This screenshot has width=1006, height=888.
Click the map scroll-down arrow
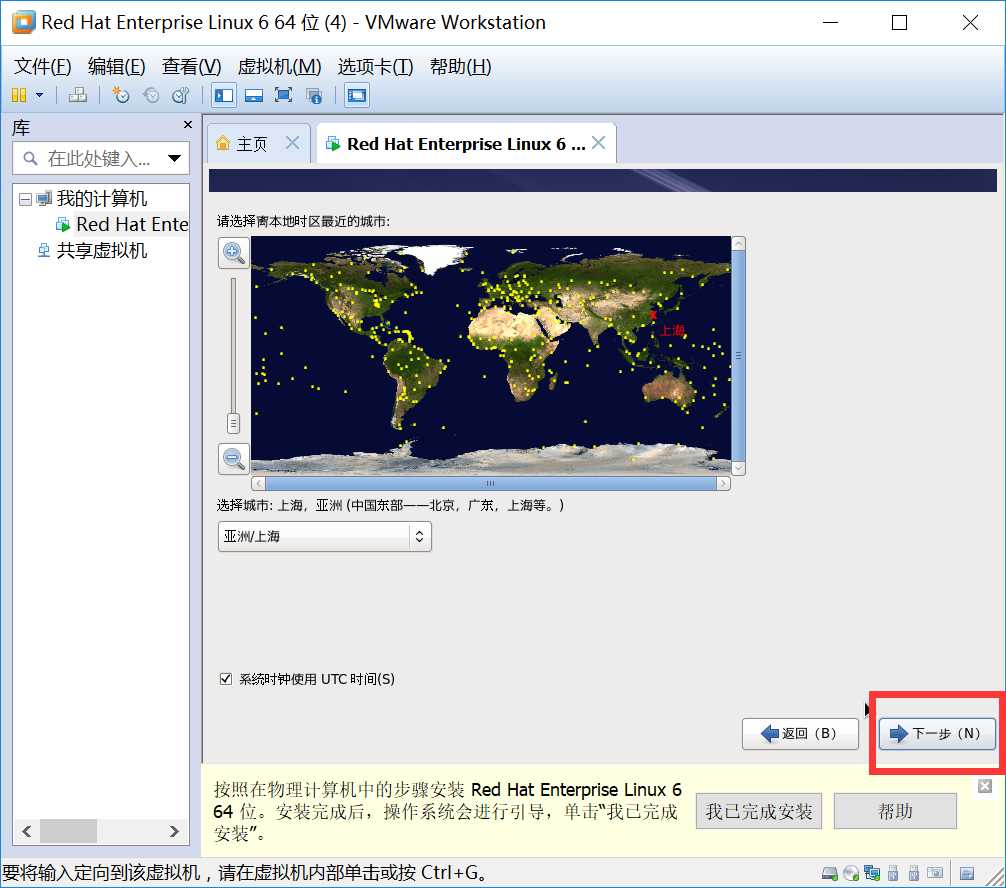coord(738,468)
